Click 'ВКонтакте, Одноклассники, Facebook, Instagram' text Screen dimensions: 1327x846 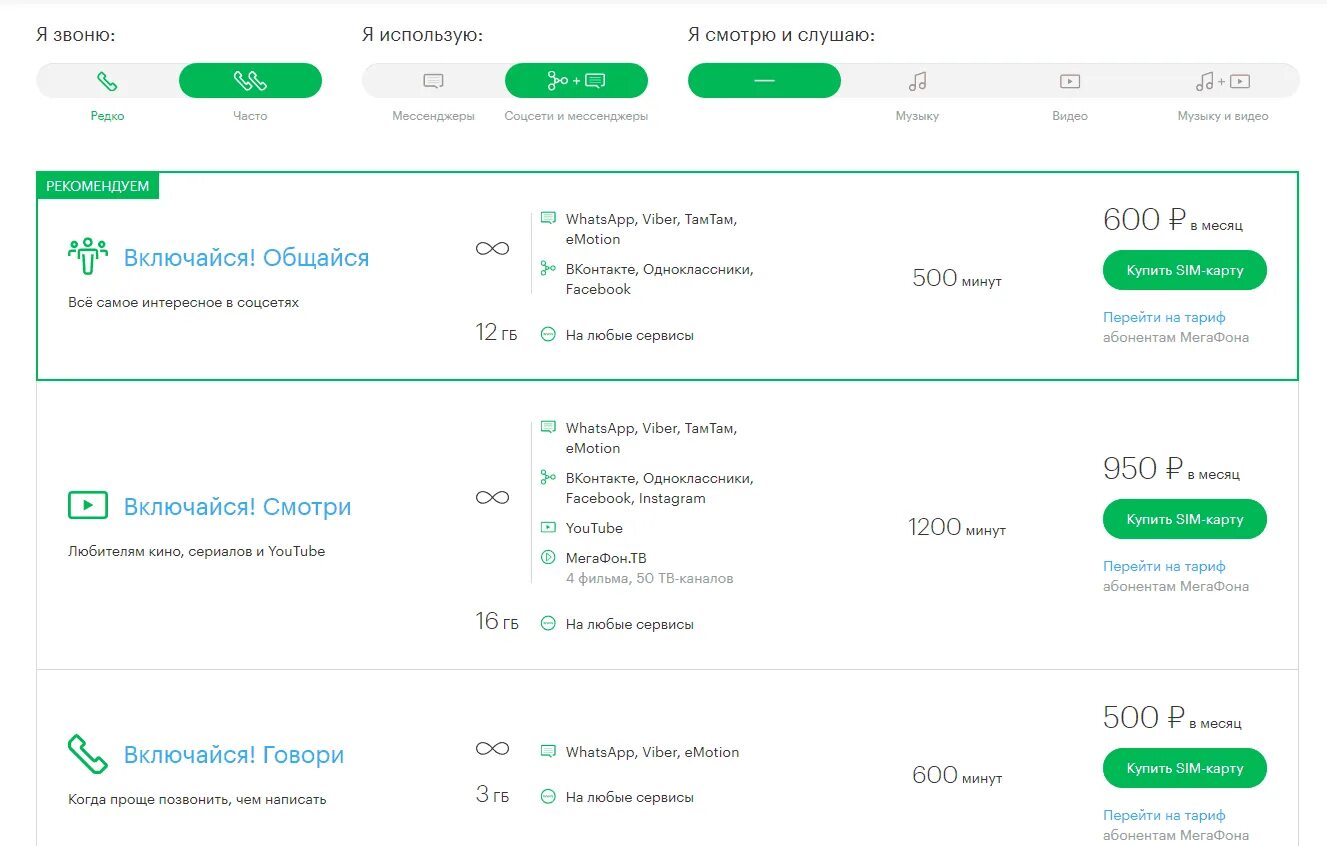click(x=660, y=488)
